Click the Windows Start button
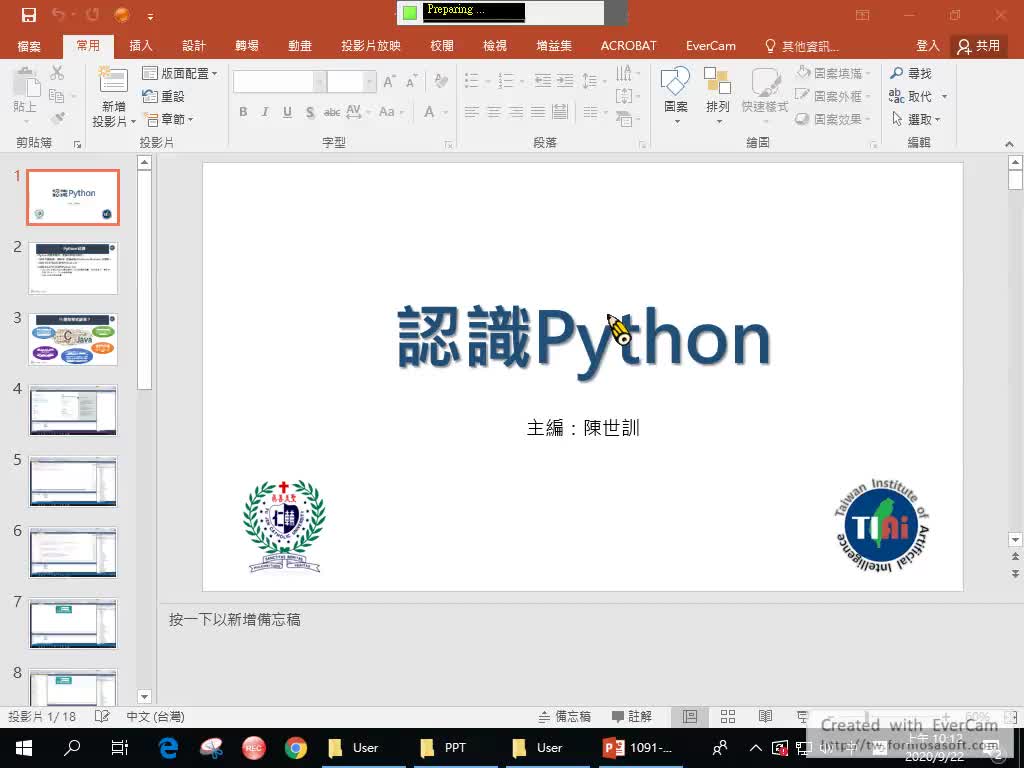 pyautogui.click(x=24, y=748)
